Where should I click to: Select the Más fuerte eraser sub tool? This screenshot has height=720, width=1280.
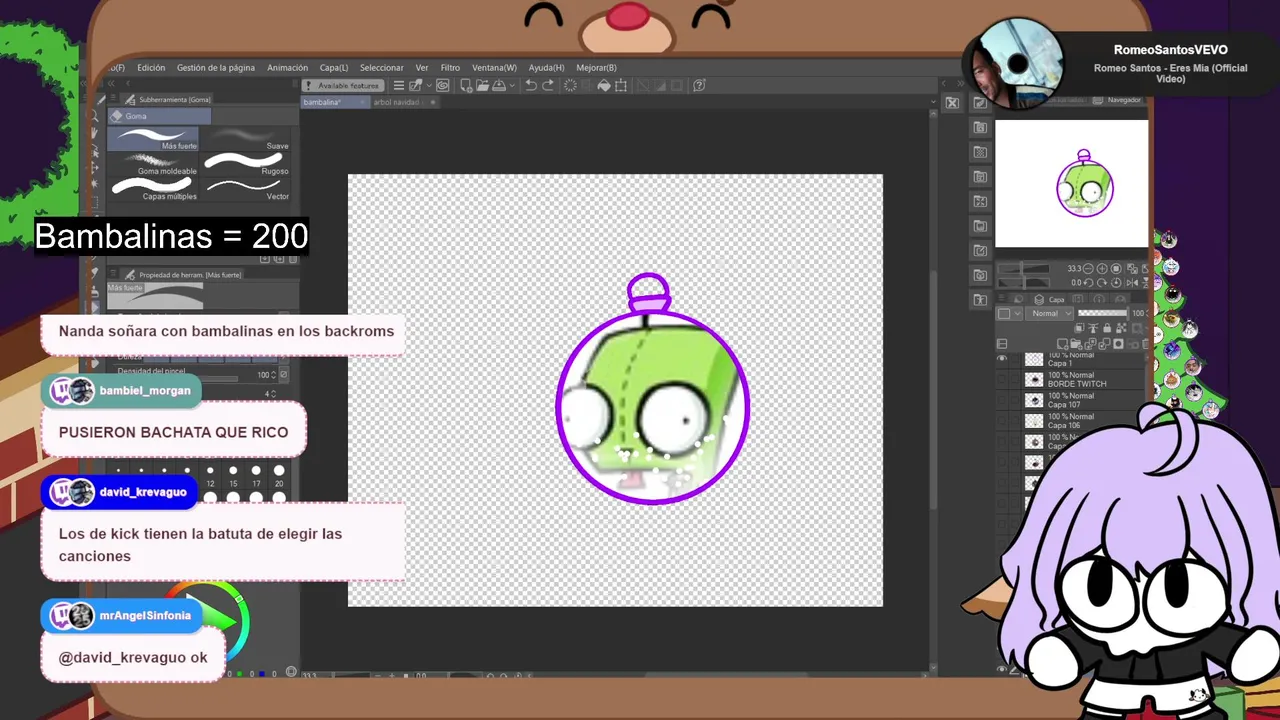154,138
